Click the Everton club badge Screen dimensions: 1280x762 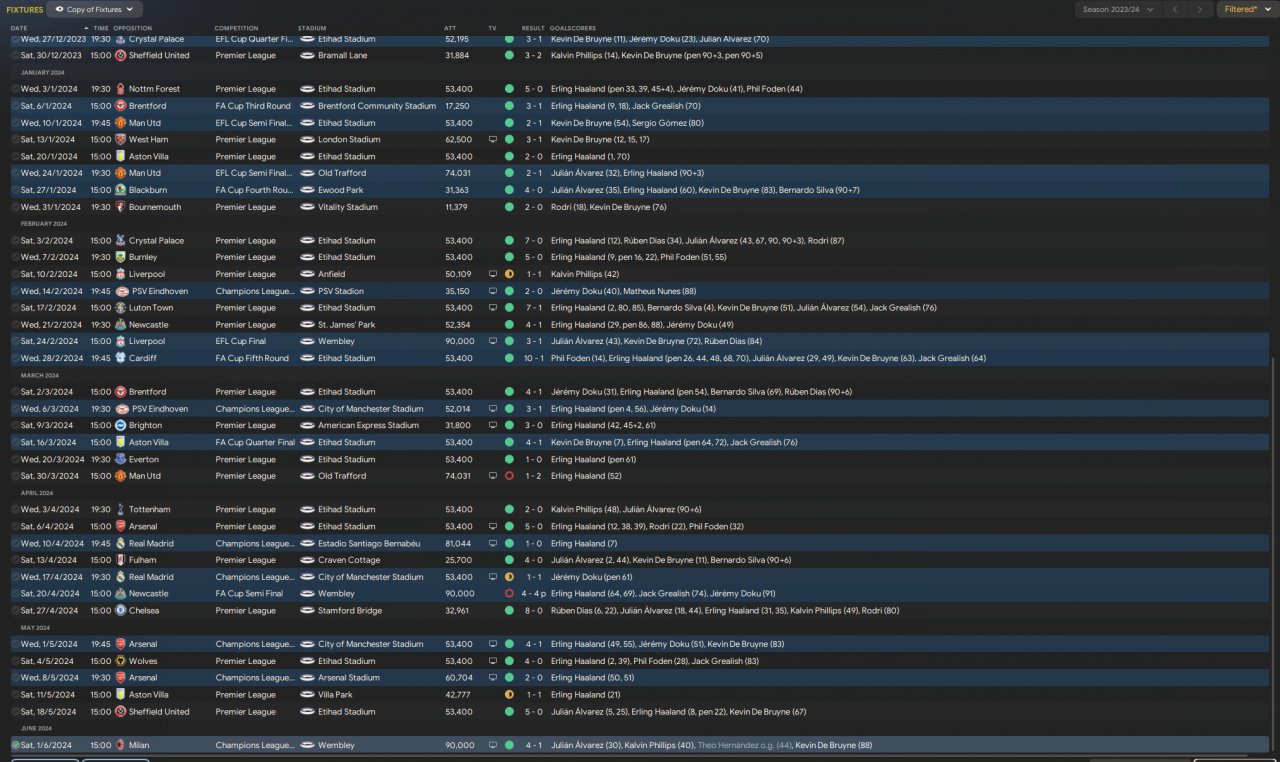tap(120, 459)
